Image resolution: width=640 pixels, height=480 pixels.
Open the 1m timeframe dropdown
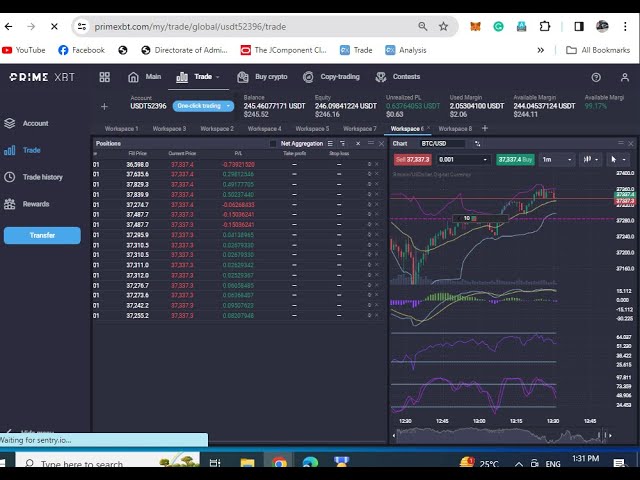(557, 159)
